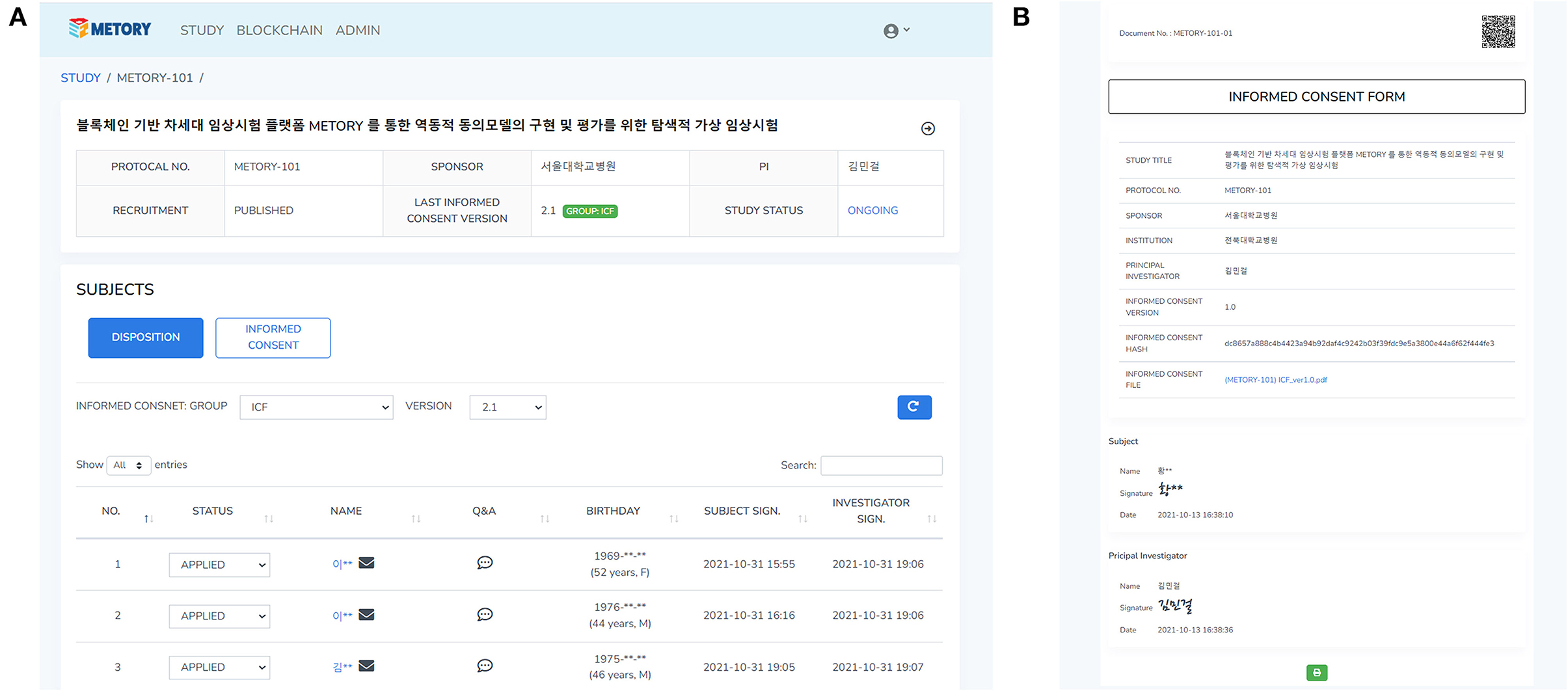
Task: Click birthday cell 1969-**-** (52 years, F)
Action: point(619,564)
